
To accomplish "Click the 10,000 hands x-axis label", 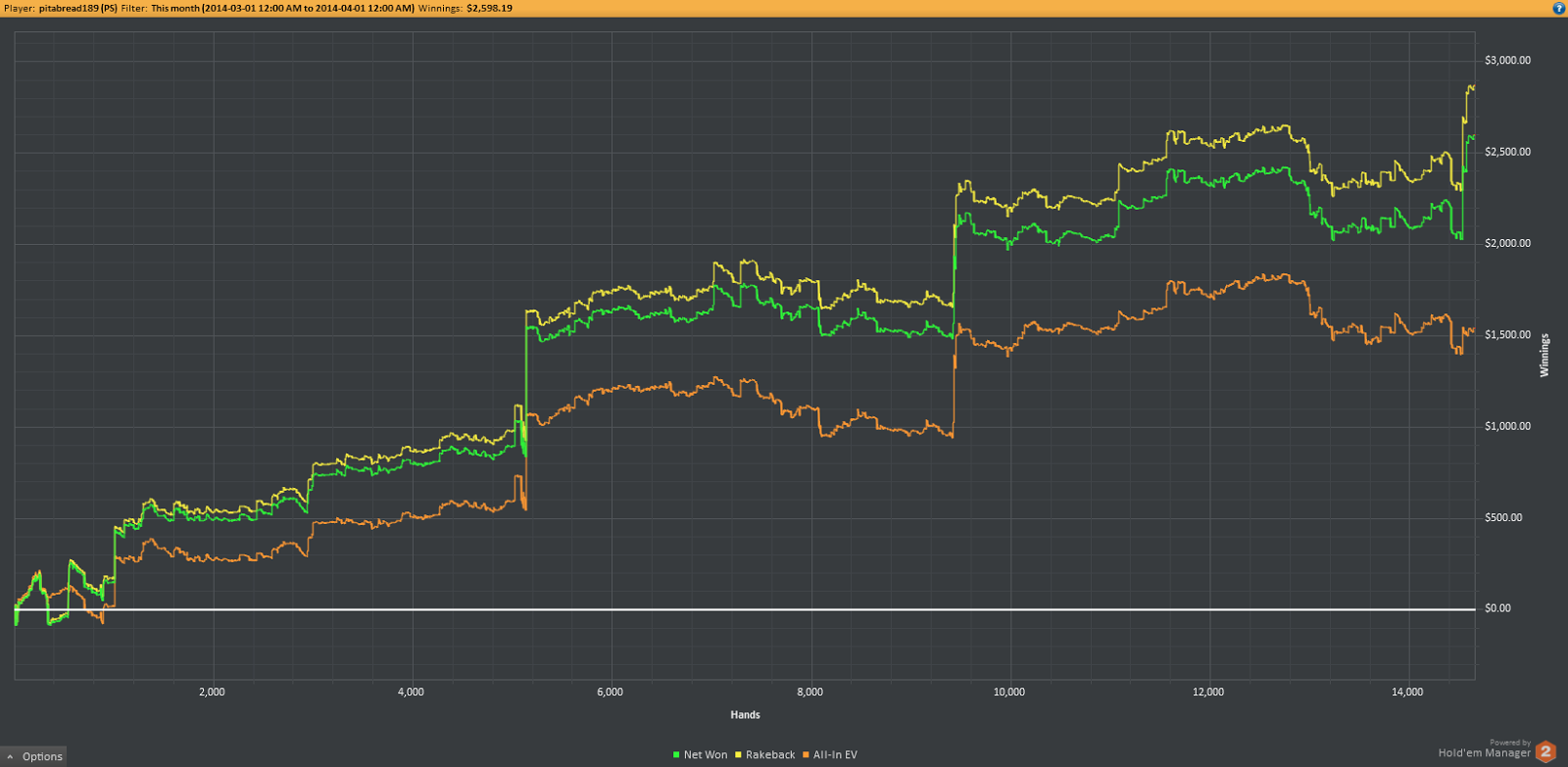I will pyautogui.click(x=1008, y=693).
